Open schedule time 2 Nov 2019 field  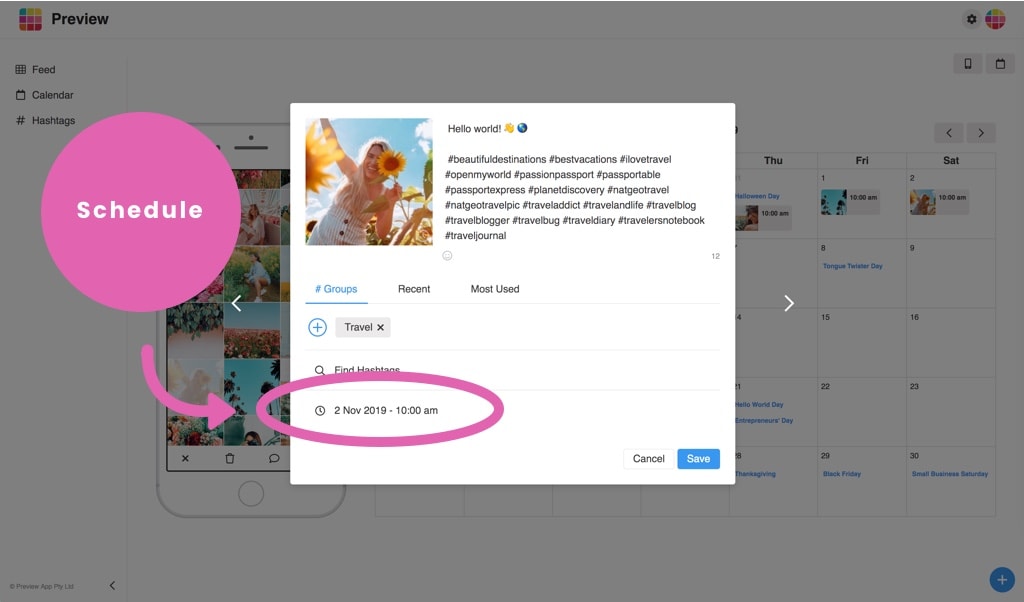coord(386,410)
